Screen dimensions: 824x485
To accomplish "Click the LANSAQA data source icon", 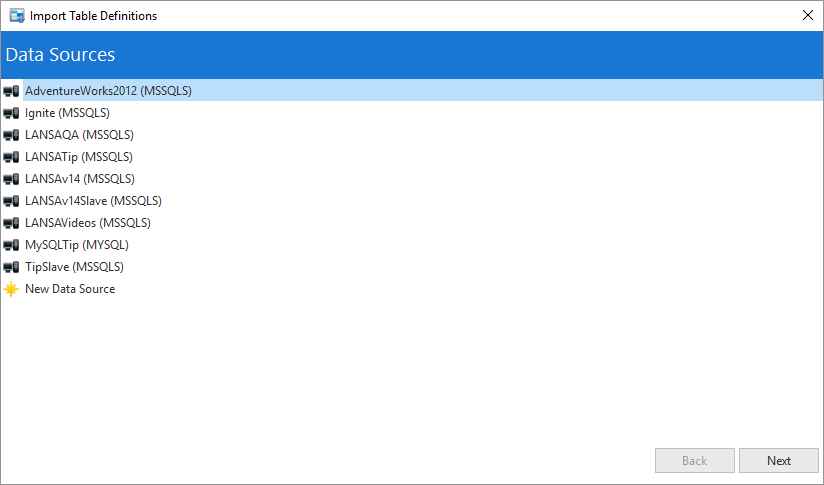I will click(x=11, y=136).
